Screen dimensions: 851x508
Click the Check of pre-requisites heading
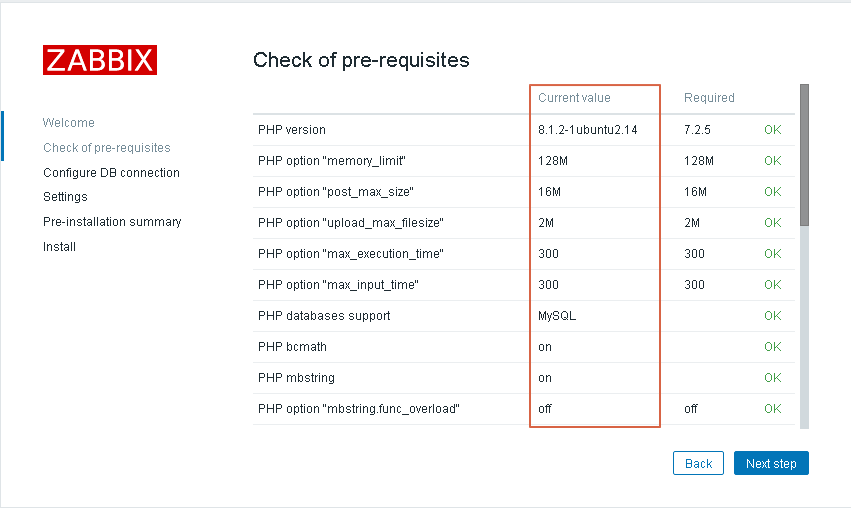pyautogui.click(x=361, y=60)
